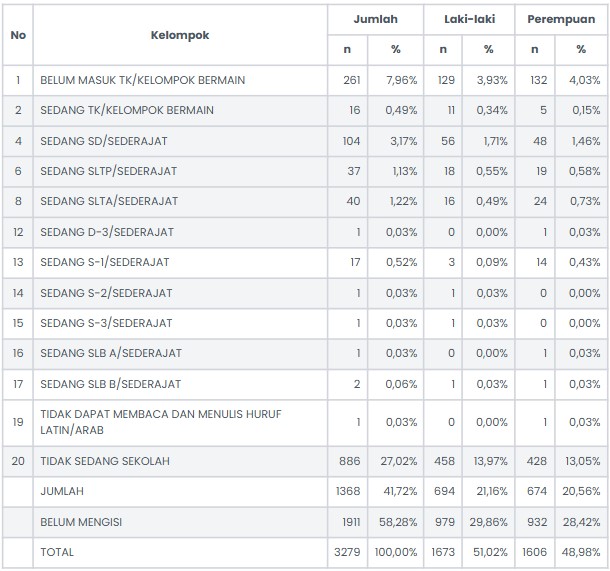Click the Perempuan column header
This screenshot has height=571, width=610.
tap(561, 19)
